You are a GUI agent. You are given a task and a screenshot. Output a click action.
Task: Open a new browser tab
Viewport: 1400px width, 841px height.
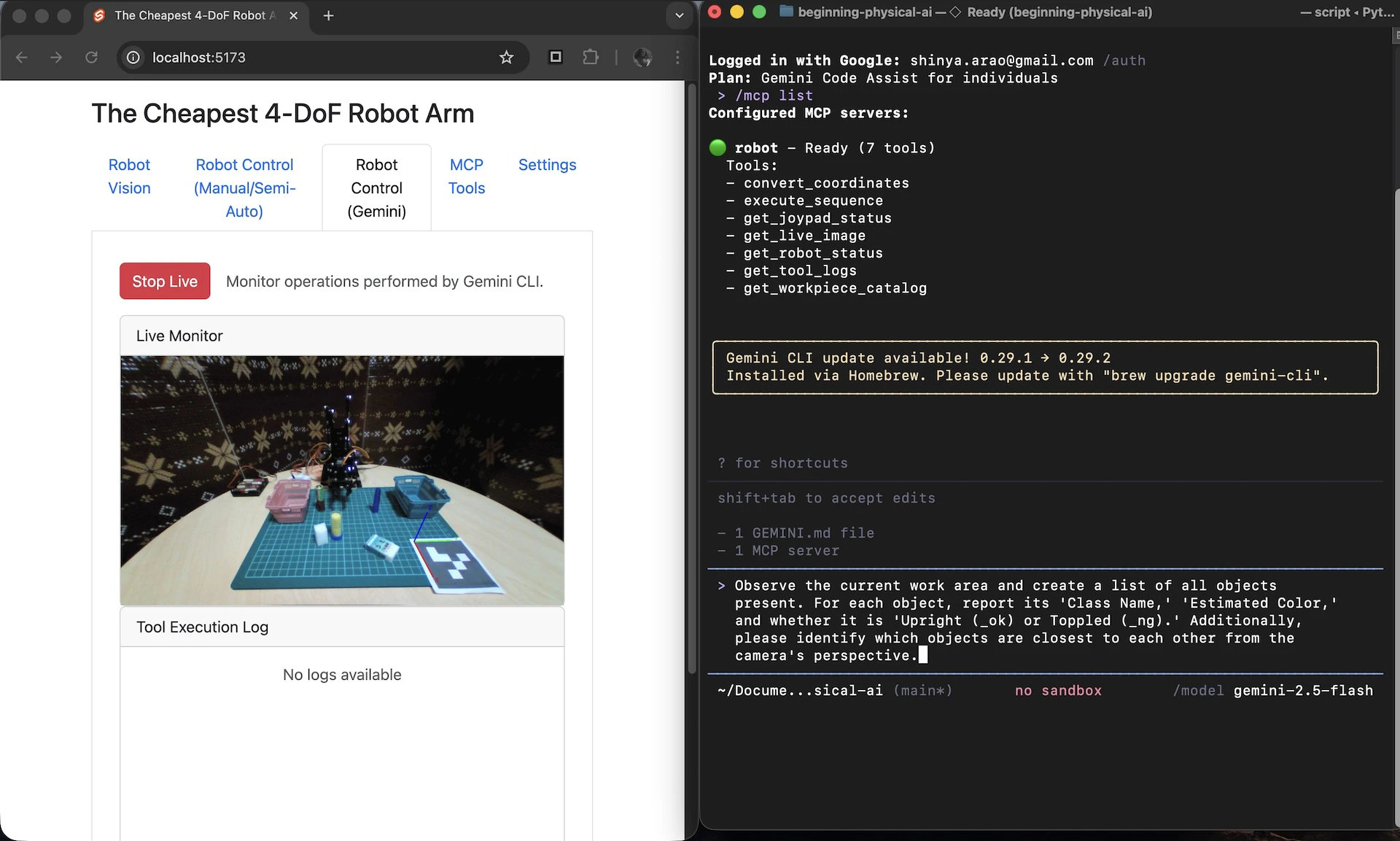327,15
